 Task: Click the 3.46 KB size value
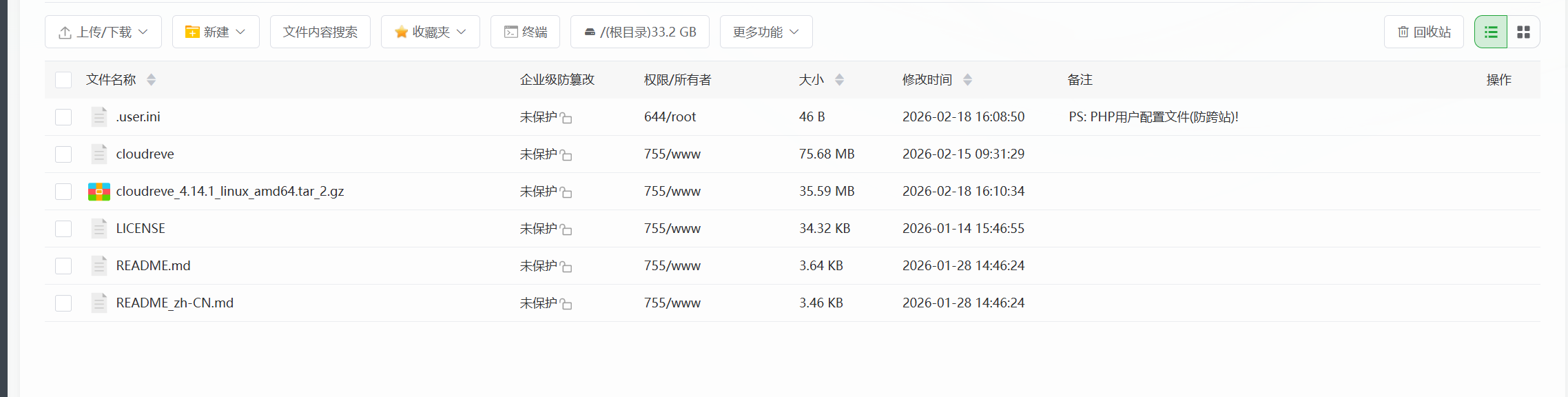(821, 303)
